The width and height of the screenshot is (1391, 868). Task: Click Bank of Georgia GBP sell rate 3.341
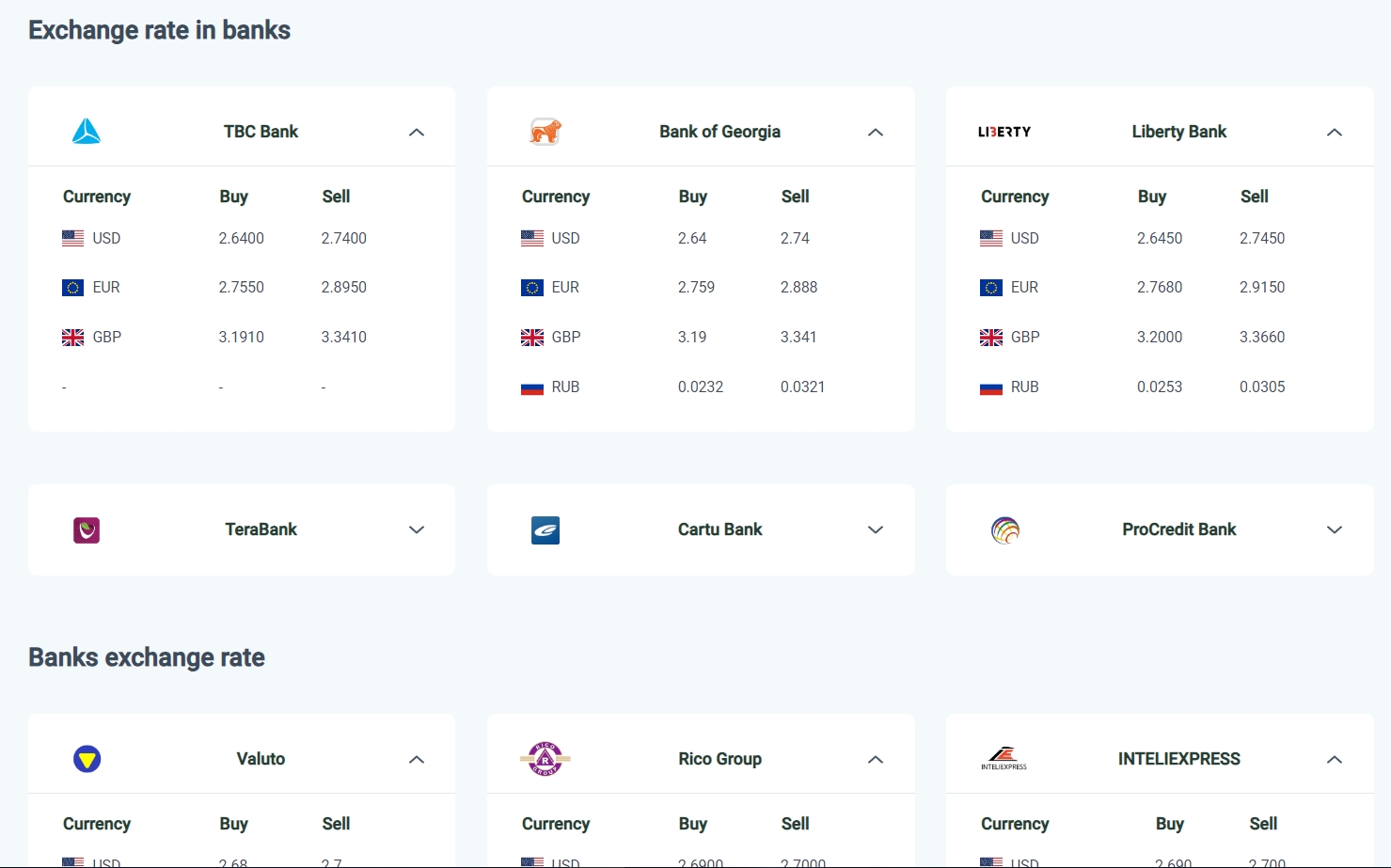(798, 337)
